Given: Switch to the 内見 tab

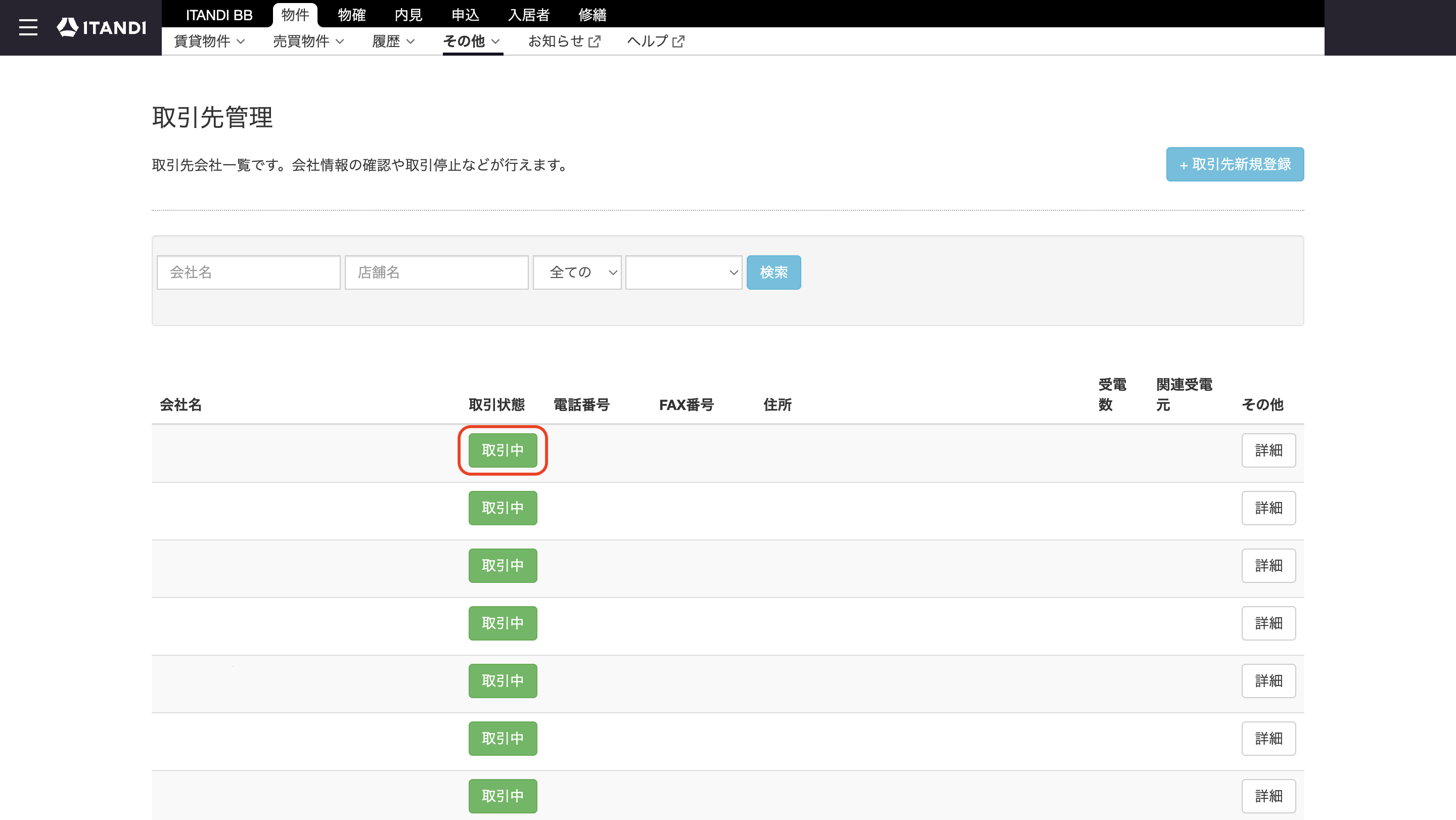Looking at the screenshot, I should [408, 15].
